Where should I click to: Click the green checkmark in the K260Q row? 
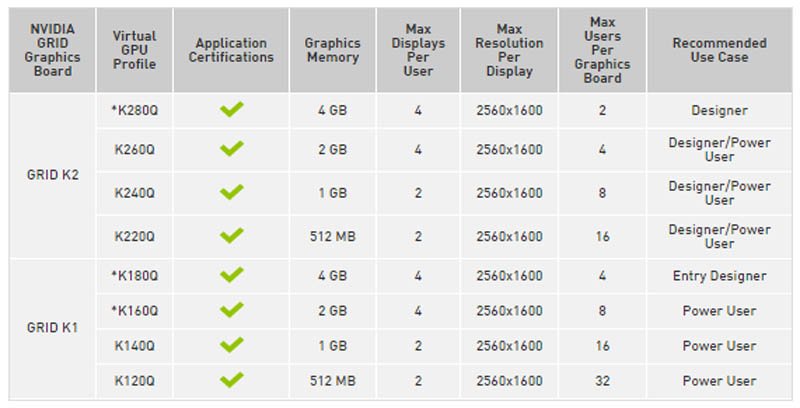pos(232,148)
